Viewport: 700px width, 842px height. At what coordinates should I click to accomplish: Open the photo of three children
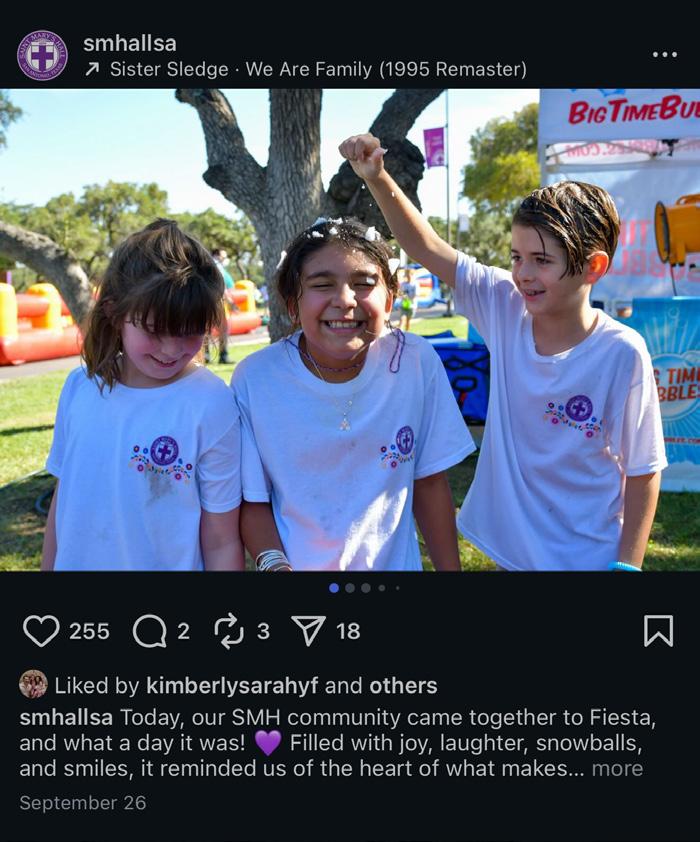click(x=350, y=330)
